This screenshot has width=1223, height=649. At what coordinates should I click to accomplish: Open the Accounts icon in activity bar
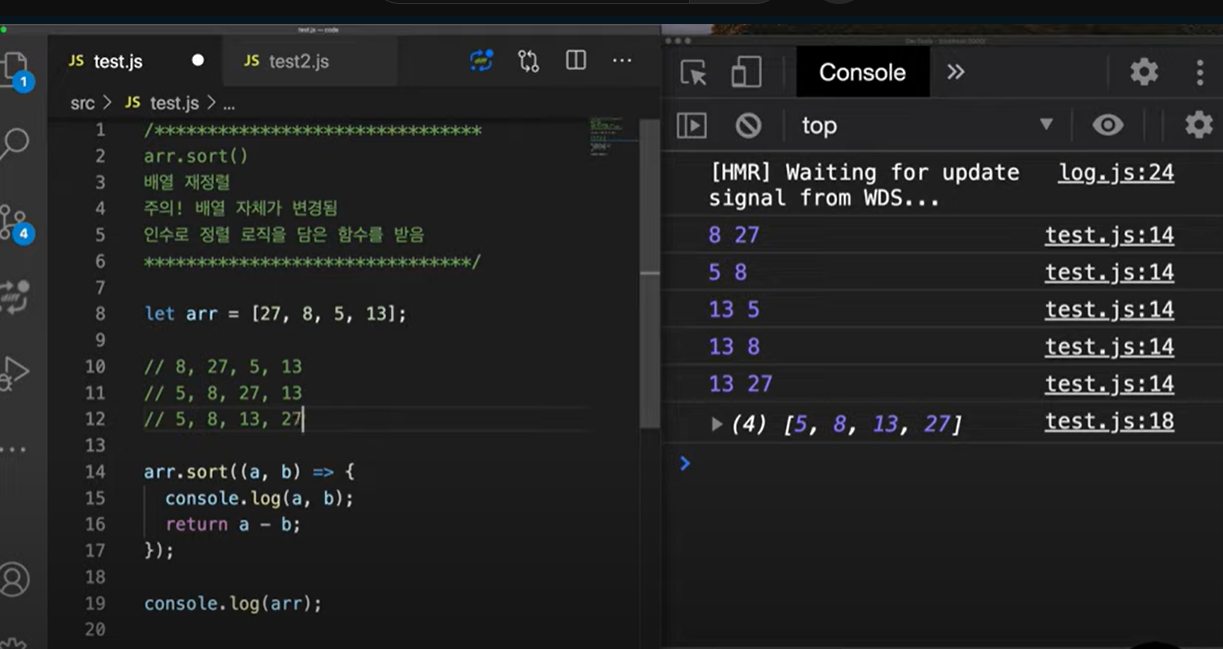[14, 579]
